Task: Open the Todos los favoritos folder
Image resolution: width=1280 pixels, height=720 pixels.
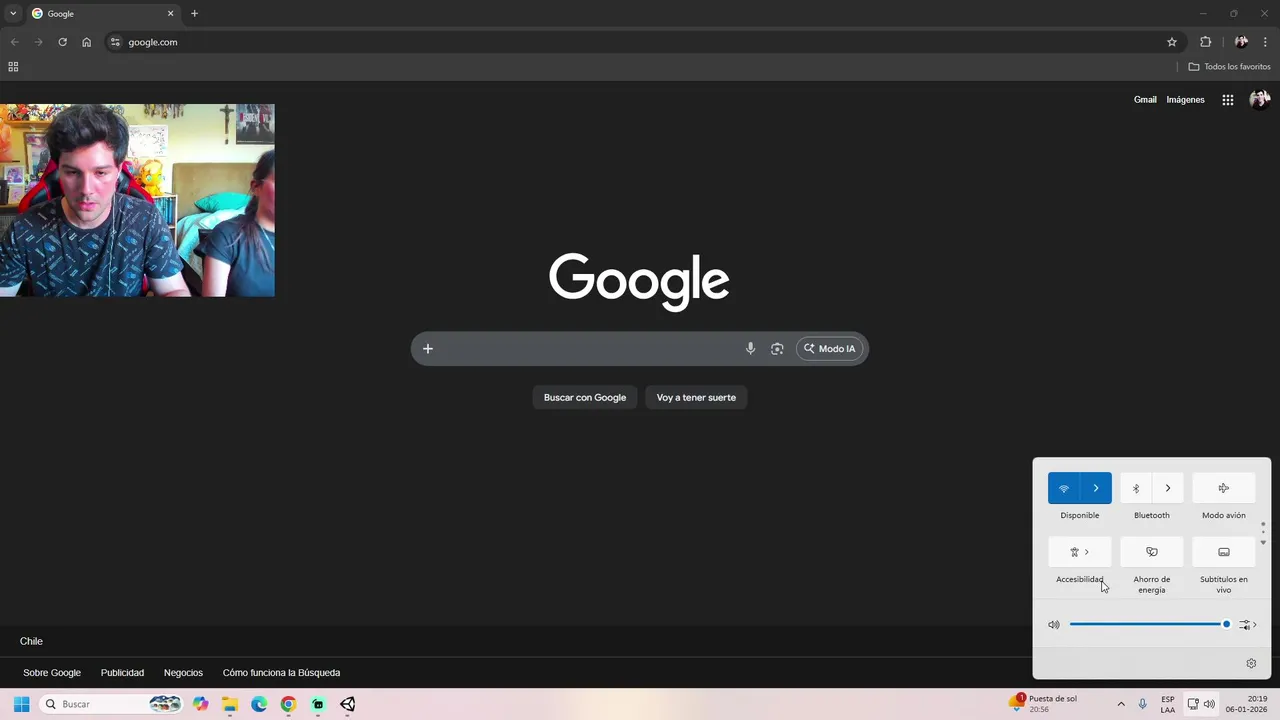Action: (1229, 67)
